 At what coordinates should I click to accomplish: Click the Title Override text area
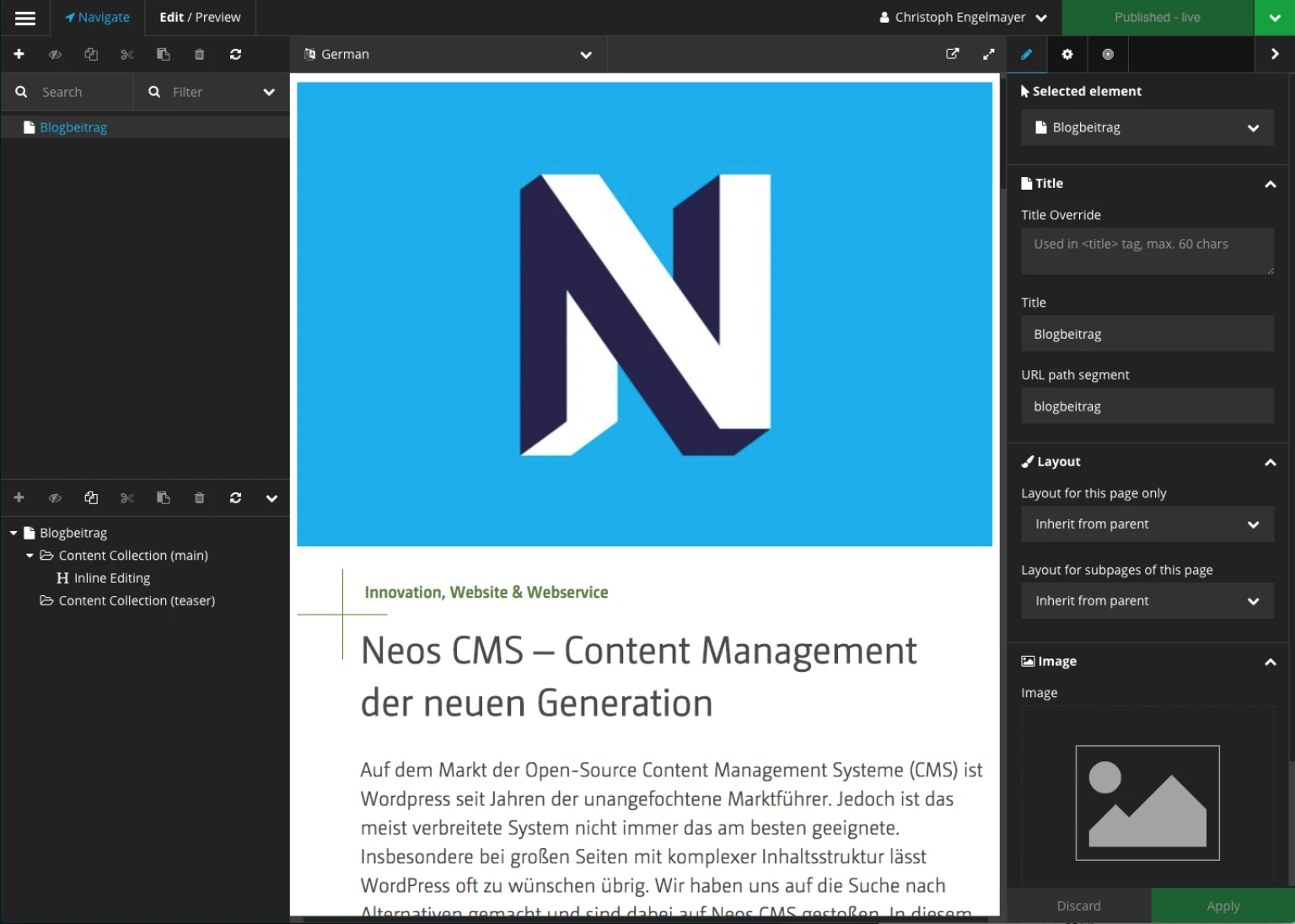click(x=1147, y=250)
